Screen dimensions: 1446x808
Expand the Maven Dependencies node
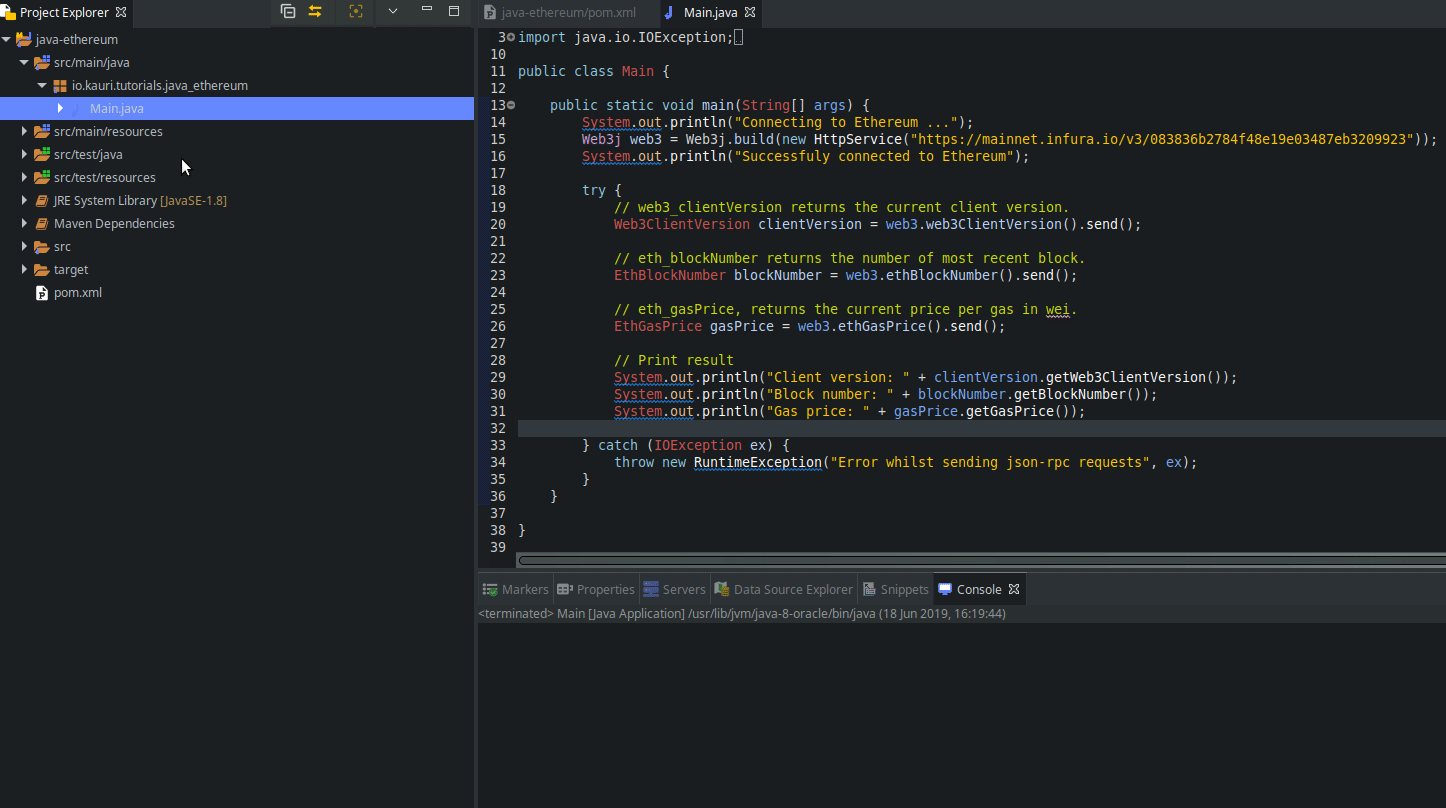[x=24, y=224]
